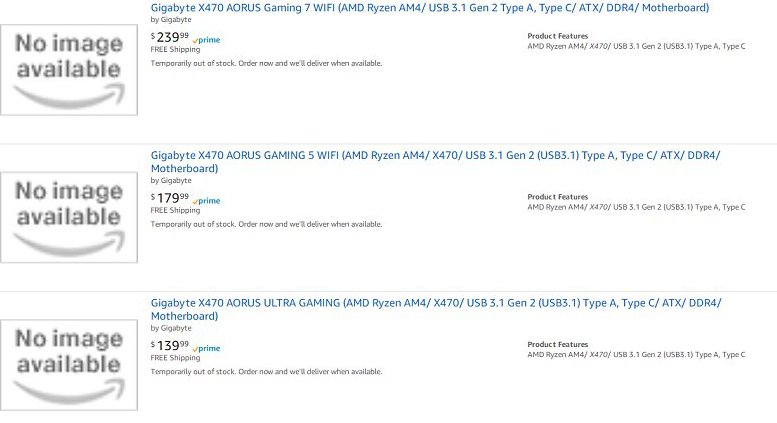Click the 'No image available' thumbnail for GAMING 5 WIFI

(69, 217)
